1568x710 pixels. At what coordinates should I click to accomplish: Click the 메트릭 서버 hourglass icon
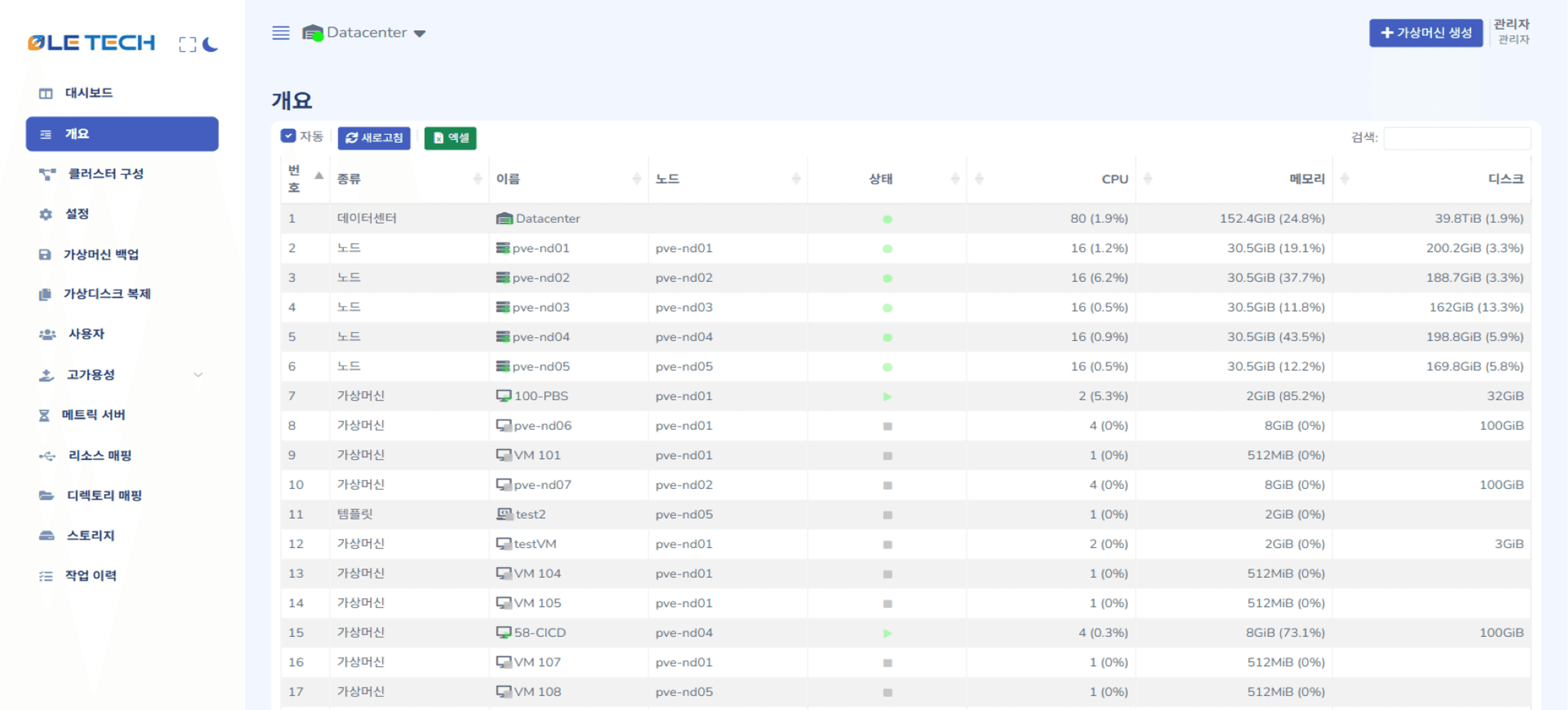(44, 415)
